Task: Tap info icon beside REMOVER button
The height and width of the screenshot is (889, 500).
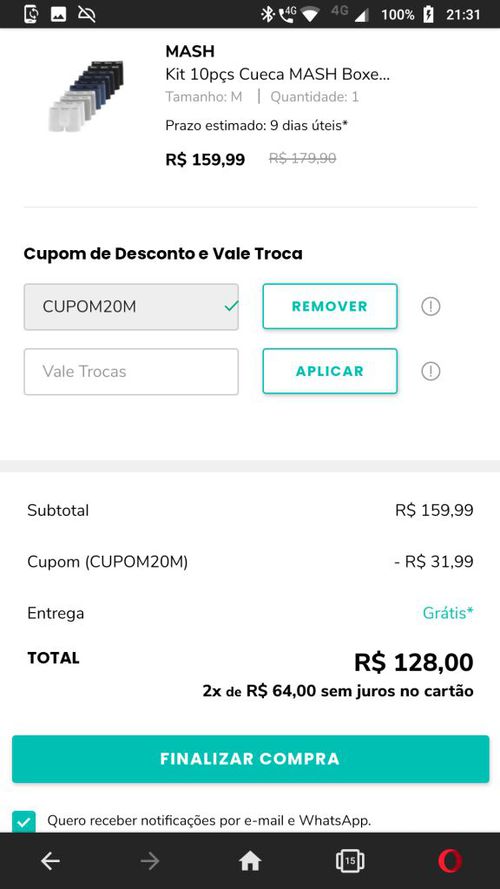Action: tap(431, 307)
